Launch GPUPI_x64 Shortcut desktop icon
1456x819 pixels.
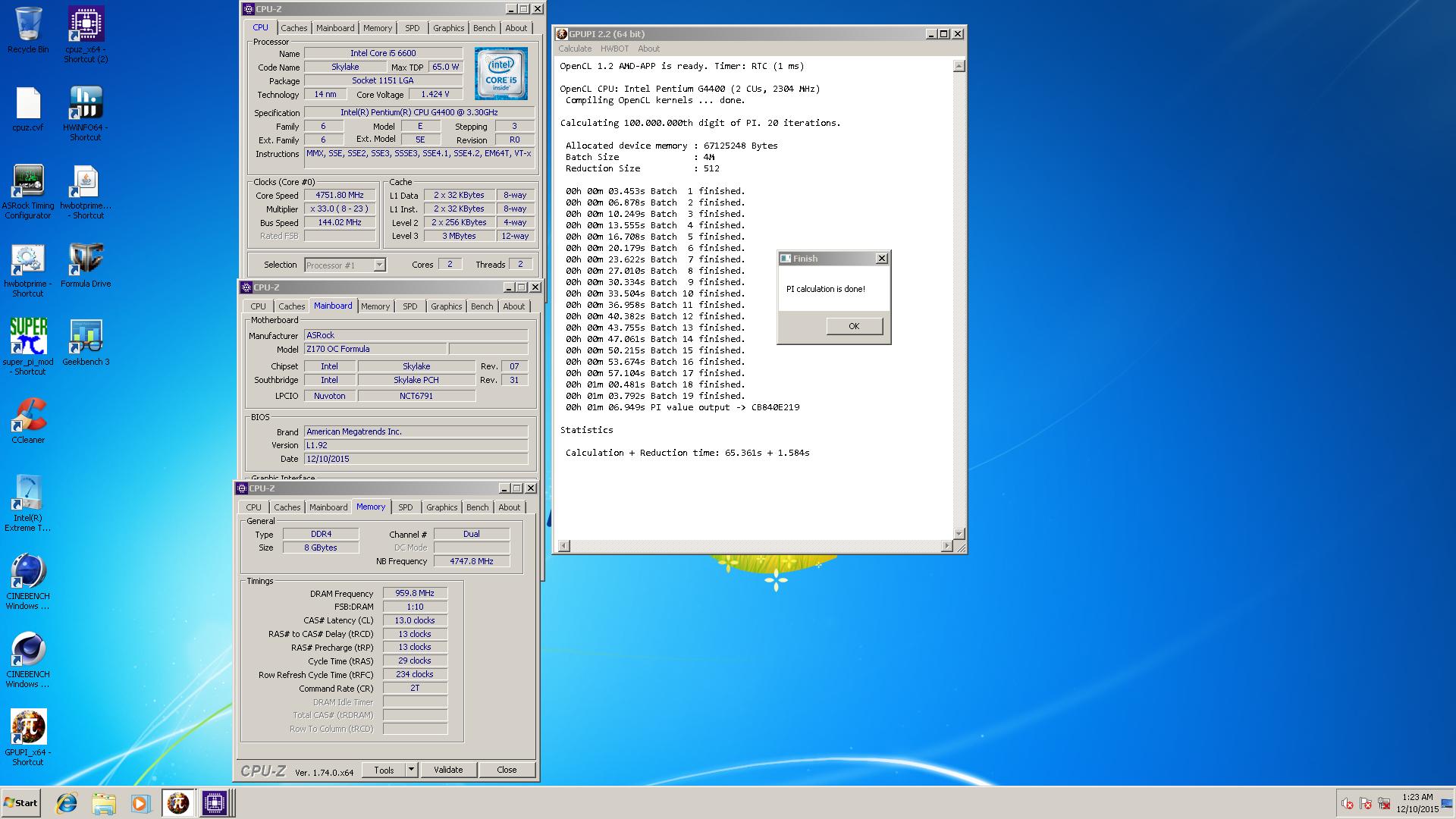[x=28, y=737]
